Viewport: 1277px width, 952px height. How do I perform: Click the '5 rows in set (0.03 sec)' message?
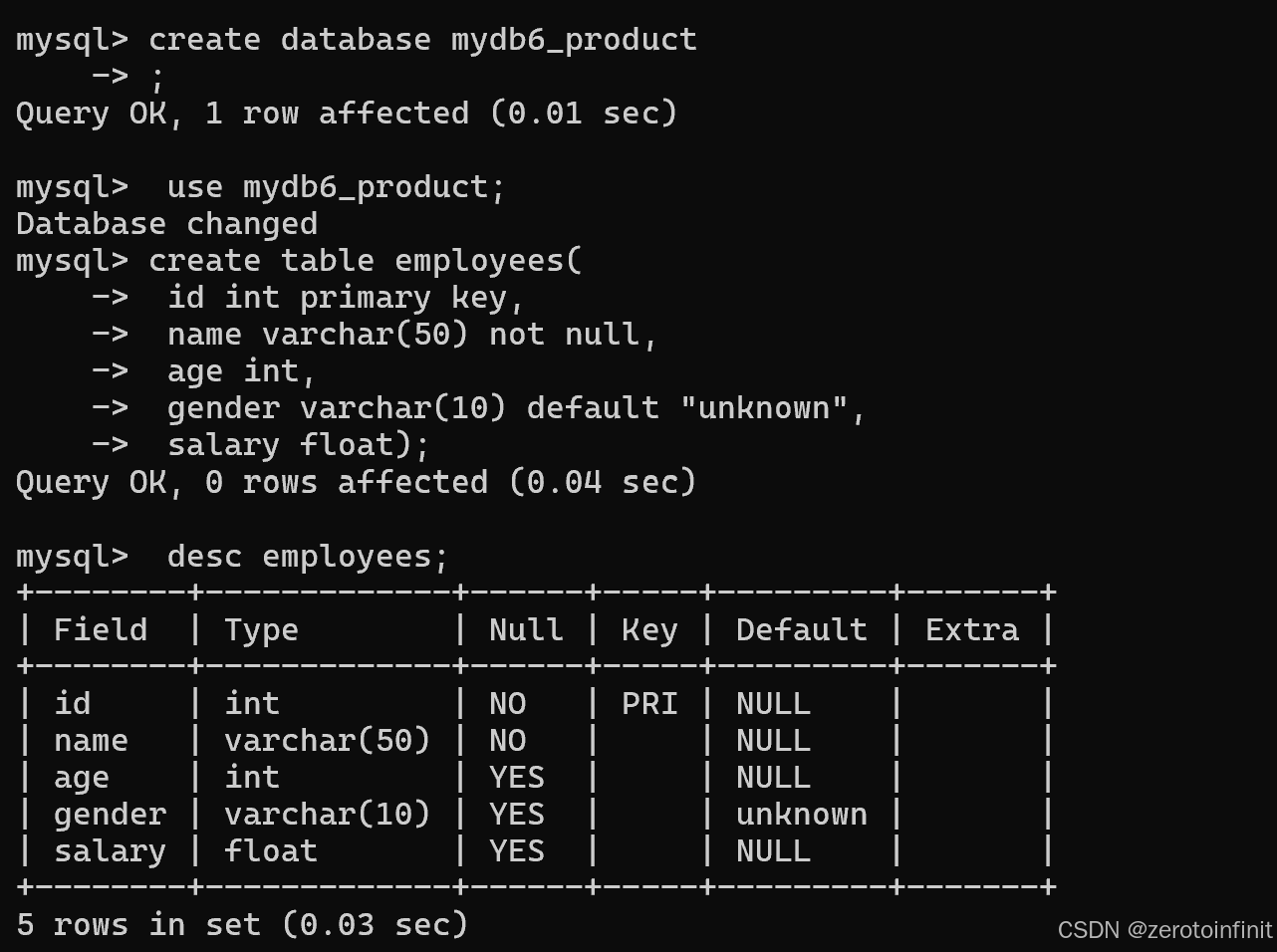pos(242,924)
